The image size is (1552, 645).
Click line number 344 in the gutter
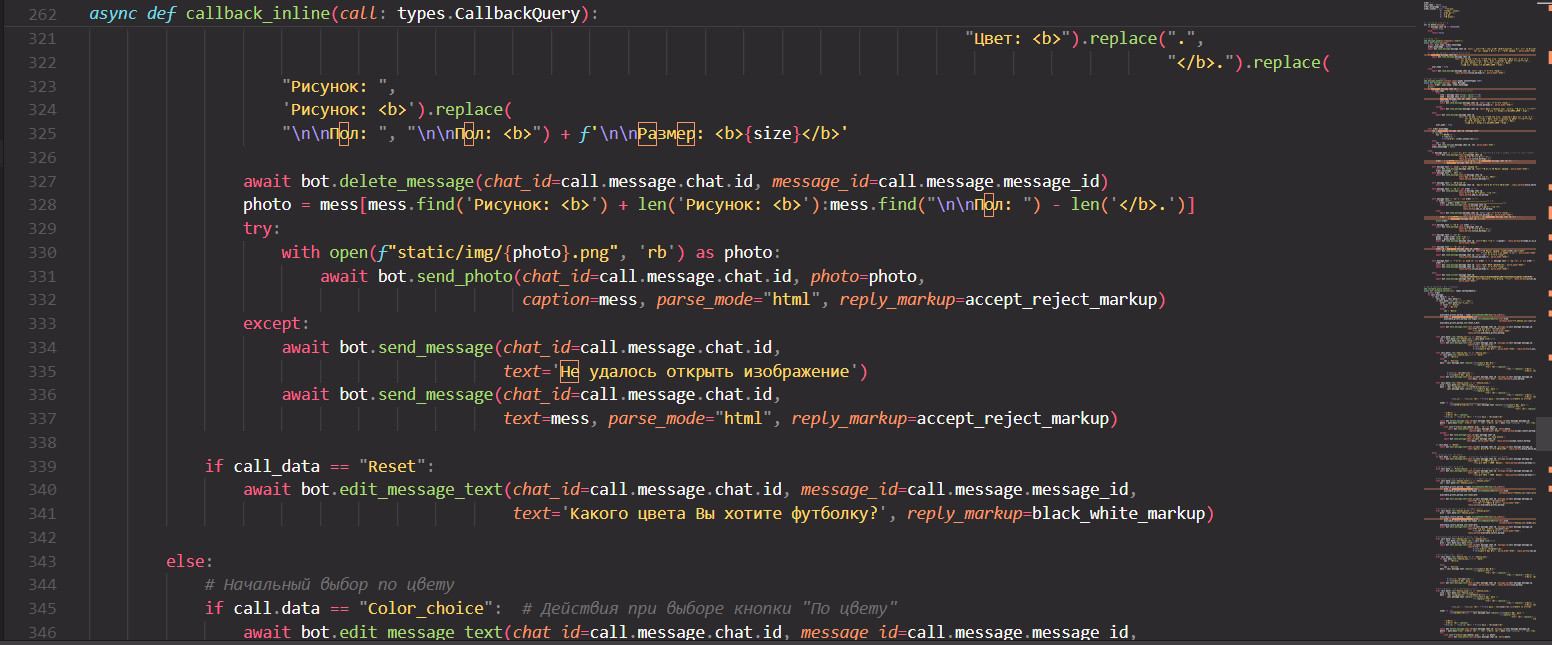(x=44, y=585)
